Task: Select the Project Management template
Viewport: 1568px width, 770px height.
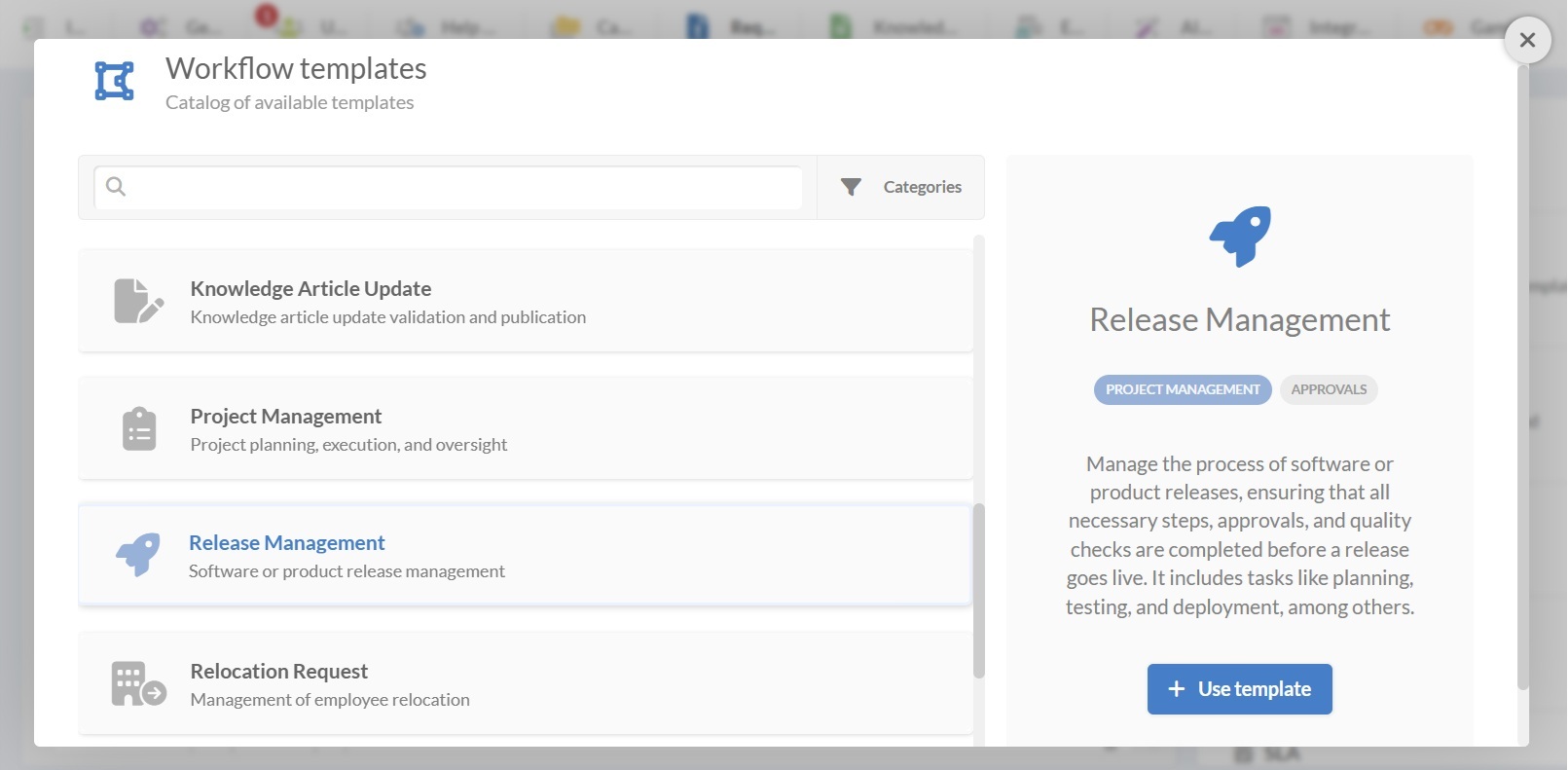Action: point(526,428)
